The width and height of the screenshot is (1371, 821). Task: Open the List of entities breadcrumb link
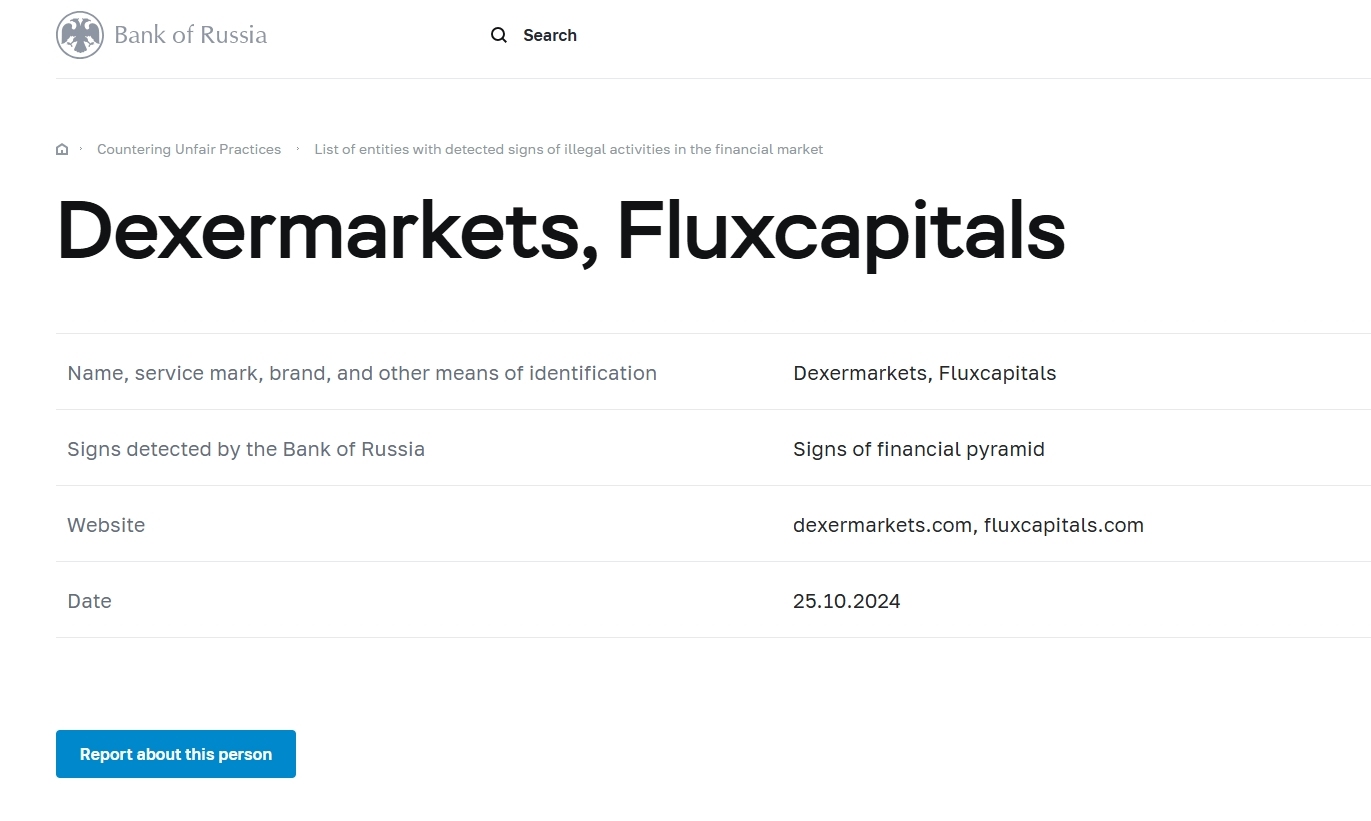[x=568, y=149]
